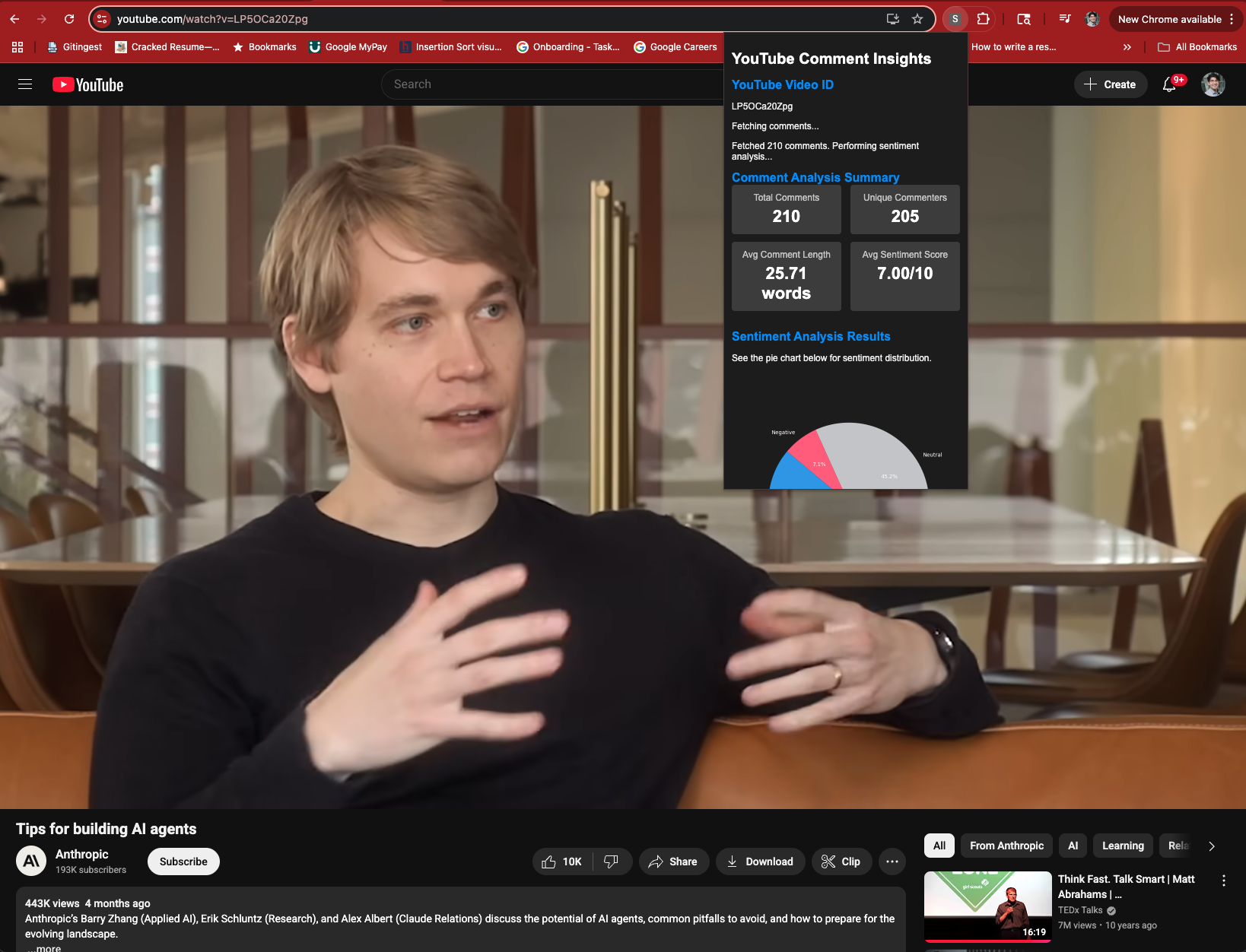This screenshot has width=1246, height=952.
Task: Select the Clip tool
Action: click(841, 862)
